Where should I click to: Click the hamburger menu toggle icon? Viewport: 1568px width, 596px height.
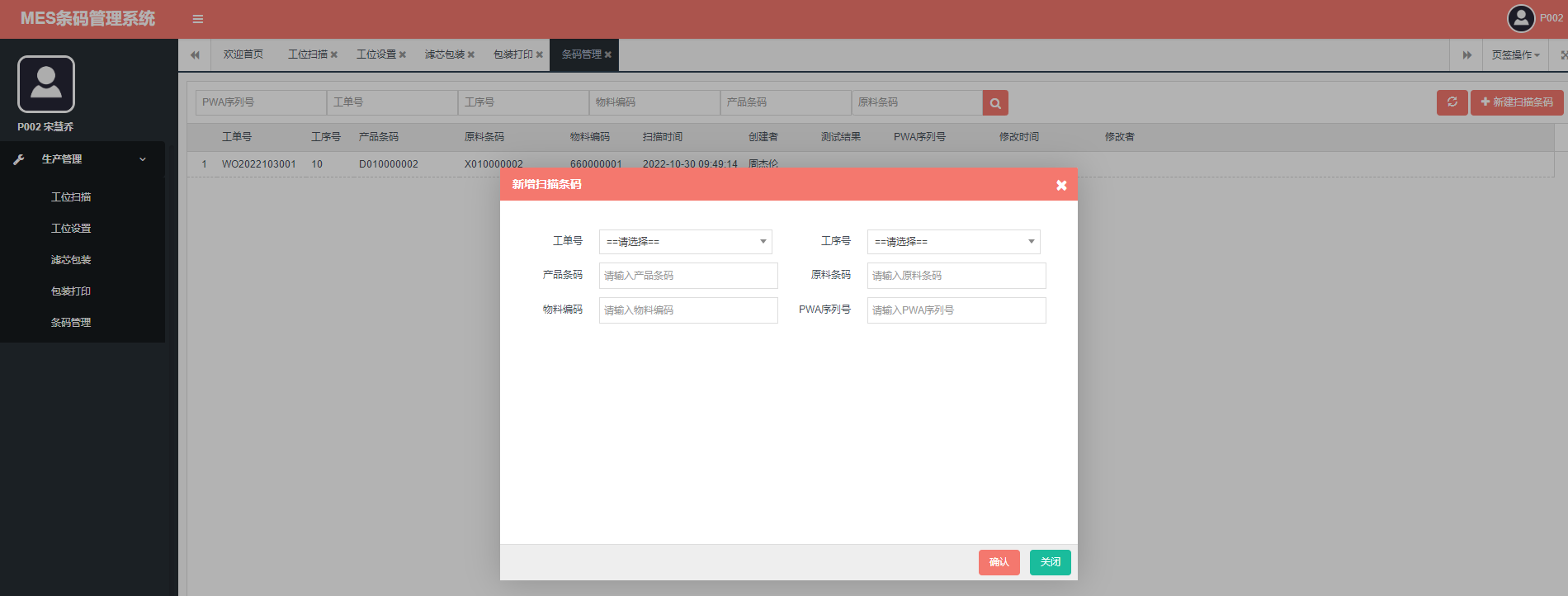pyautogui.click(x=198, y=19)
